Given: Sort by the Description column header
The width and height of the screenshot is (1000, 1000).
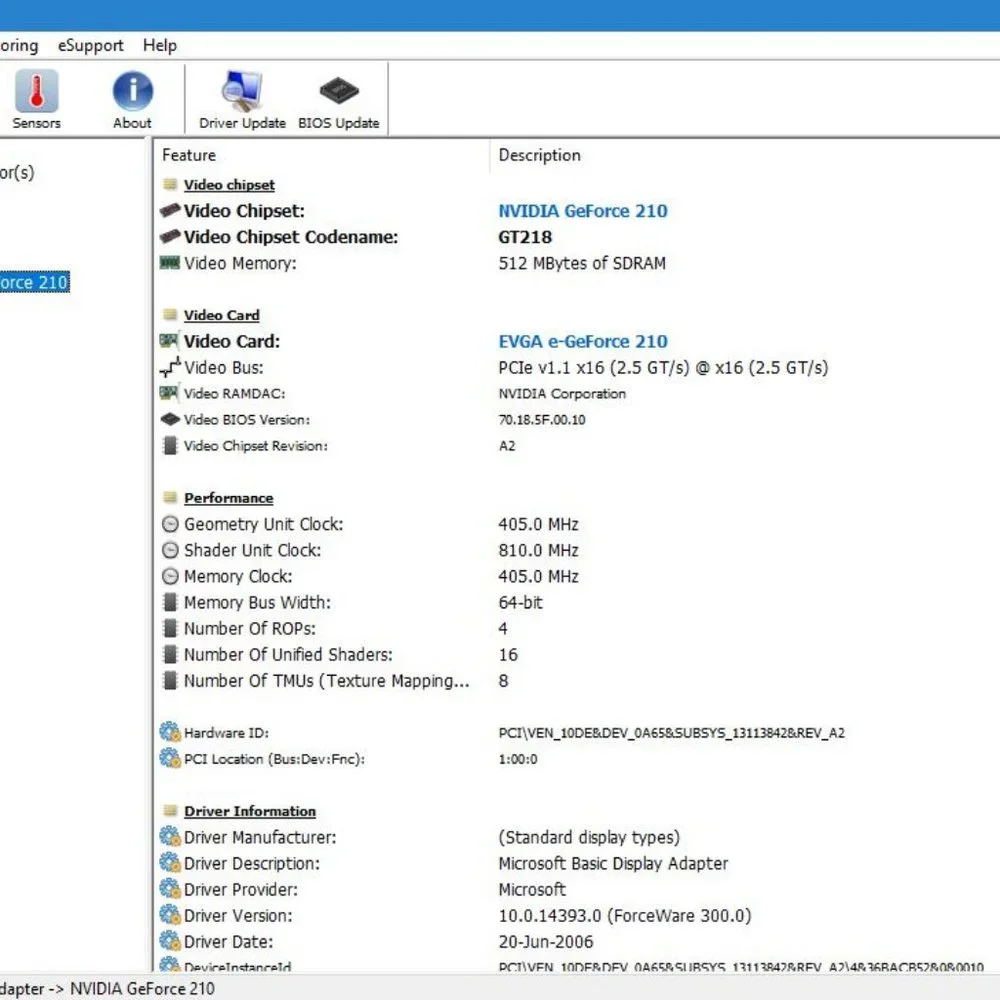Looking at the screenshot, I should tap(540, 155).
